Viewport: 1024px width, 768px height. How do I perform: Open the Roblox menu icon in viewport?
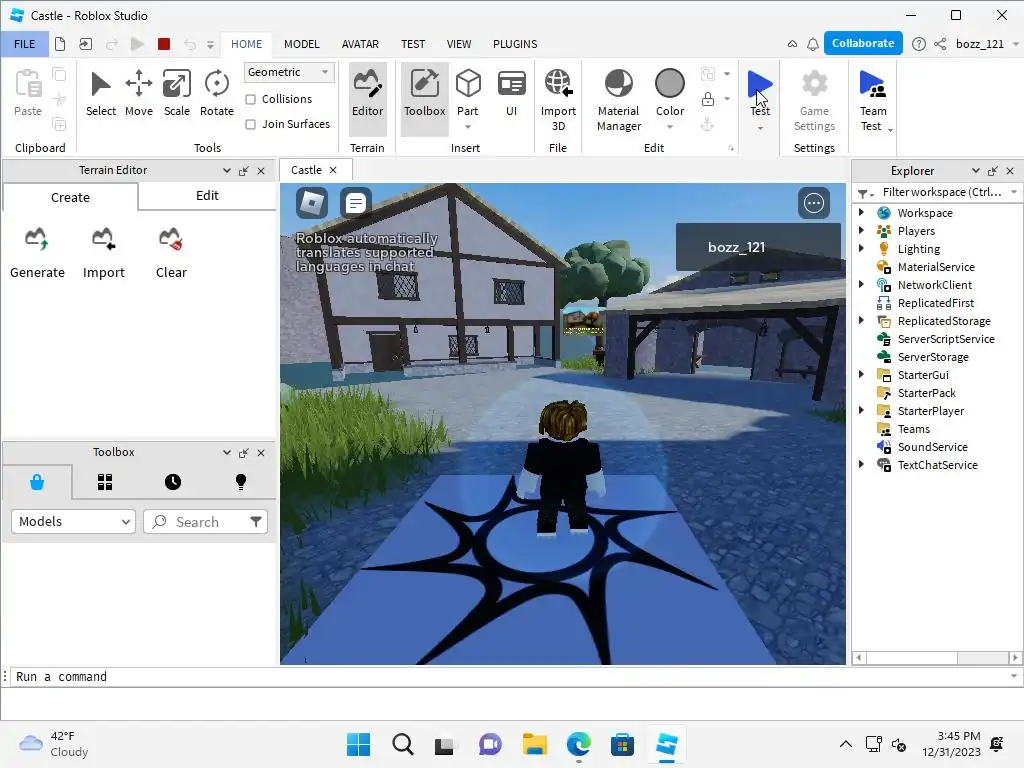pos(312,203)
